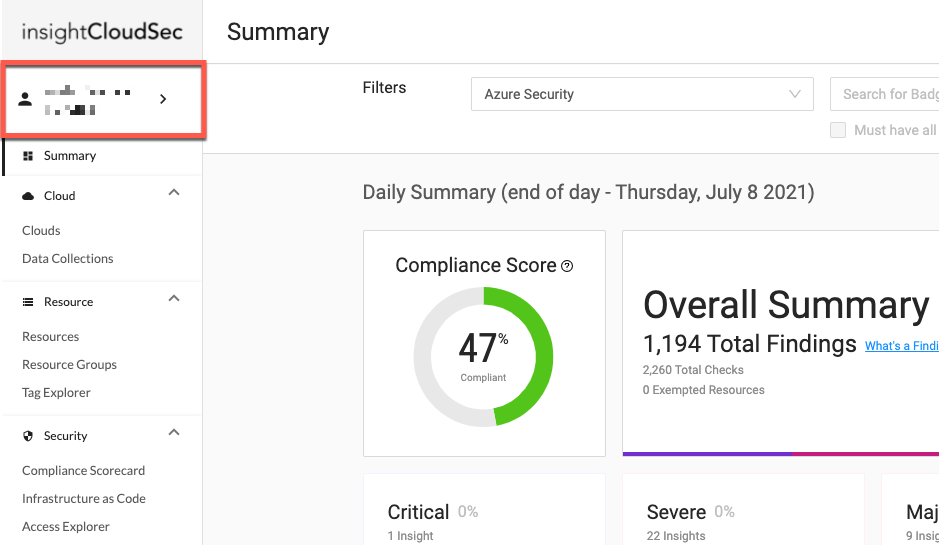Collapse the Security section chevron
939x545 pixels.
click(x=174, y=433)
